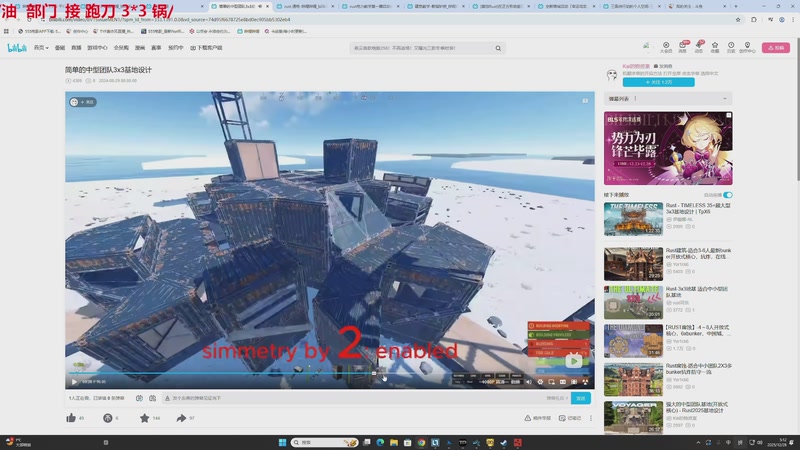The width and height of the screenshot is (800, 450).
Task: Give coins with the coin icon
Action: coord(108,418)
